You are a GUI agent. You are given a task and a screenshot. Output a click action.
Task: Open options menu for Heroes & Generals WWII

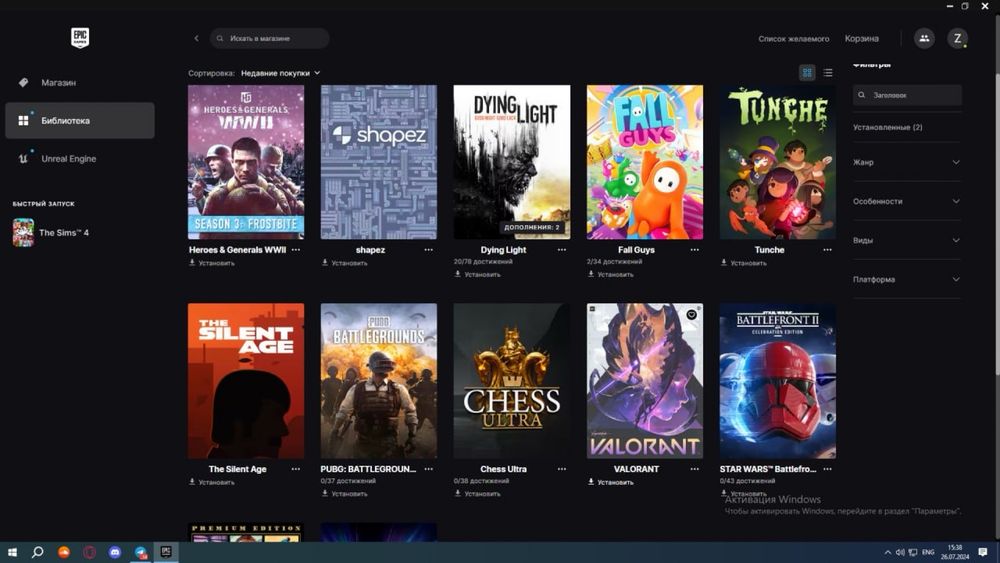coord(296,250)
